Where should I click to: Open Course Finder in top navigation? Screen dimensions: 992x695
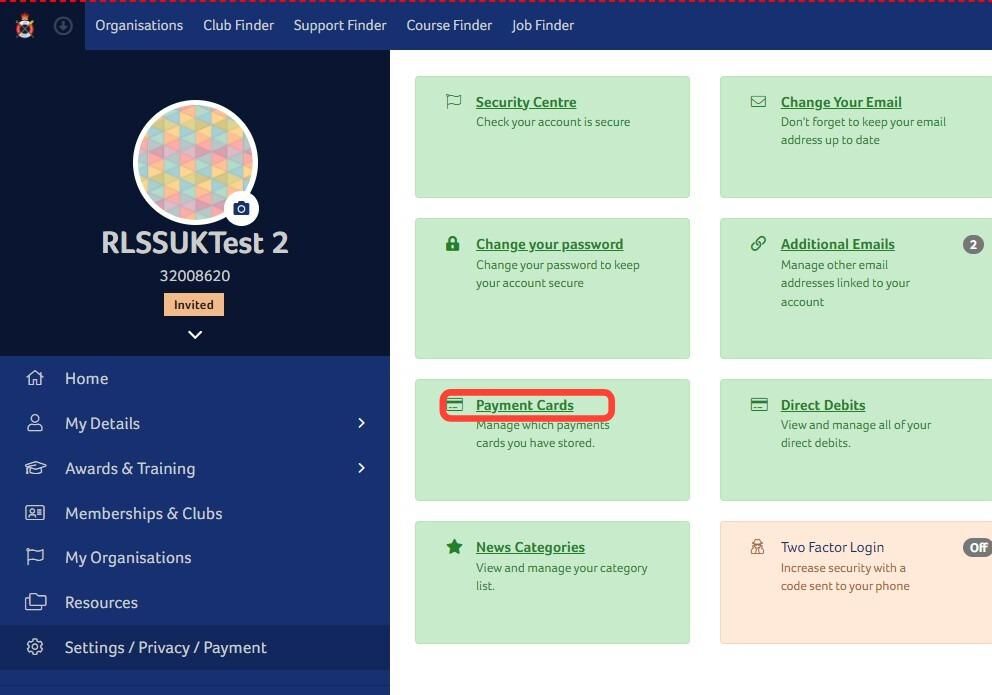tap(449, 25)
